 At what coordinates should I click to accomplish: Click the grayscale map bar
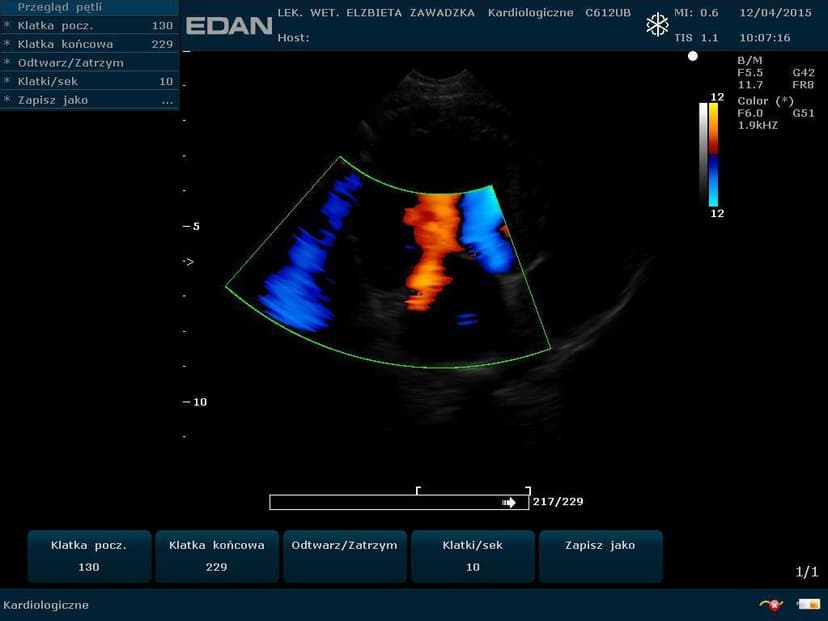(703, 154)
